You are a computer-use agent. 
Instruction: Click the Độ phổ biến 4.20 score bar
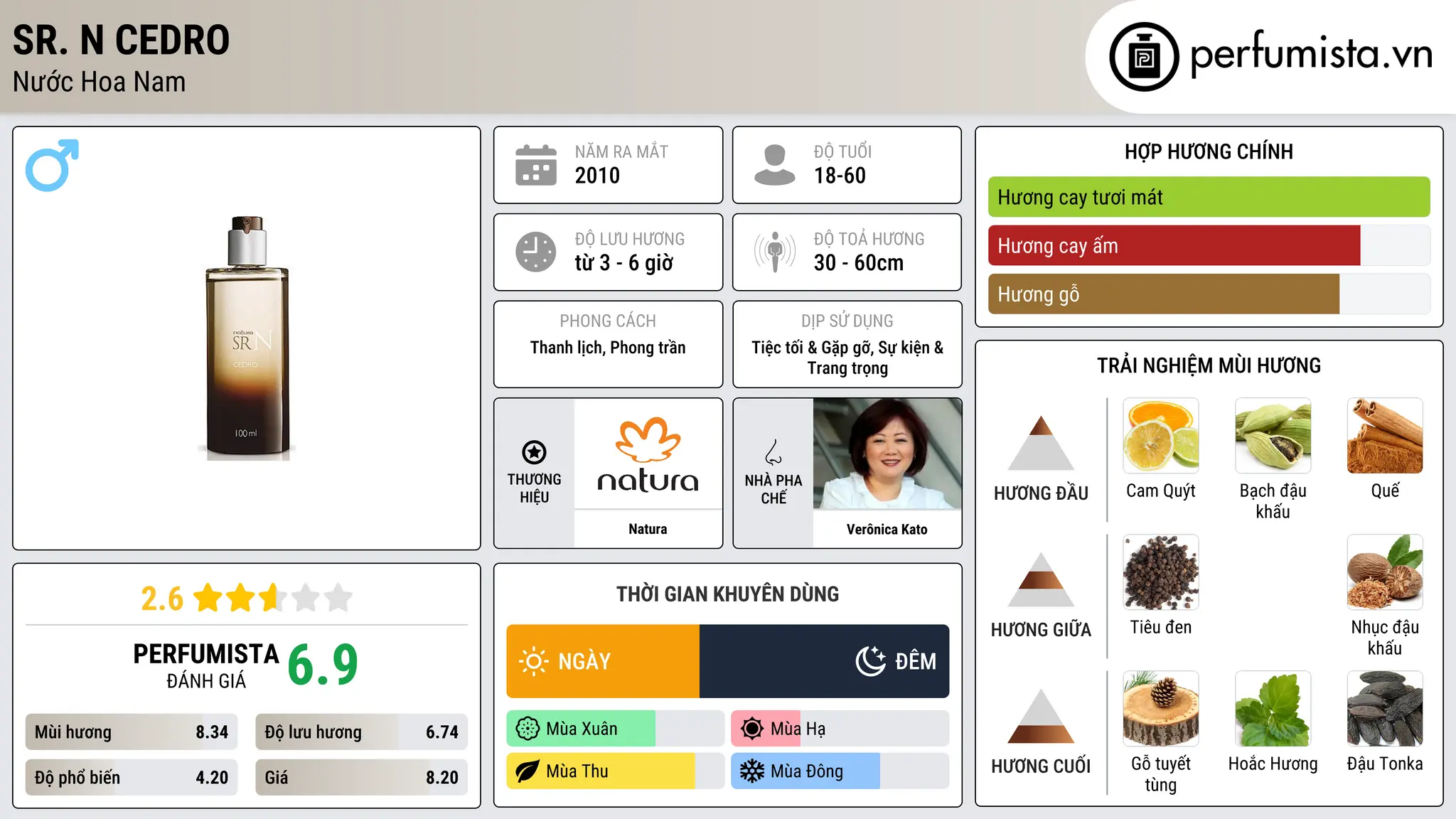[132, 777]
